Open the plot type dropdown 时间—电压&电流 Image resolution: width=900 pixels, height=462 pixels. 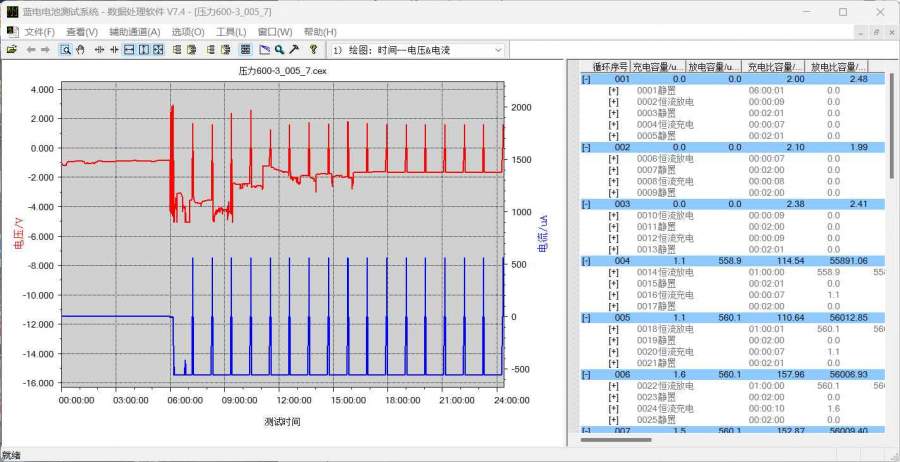click(497, 49)
